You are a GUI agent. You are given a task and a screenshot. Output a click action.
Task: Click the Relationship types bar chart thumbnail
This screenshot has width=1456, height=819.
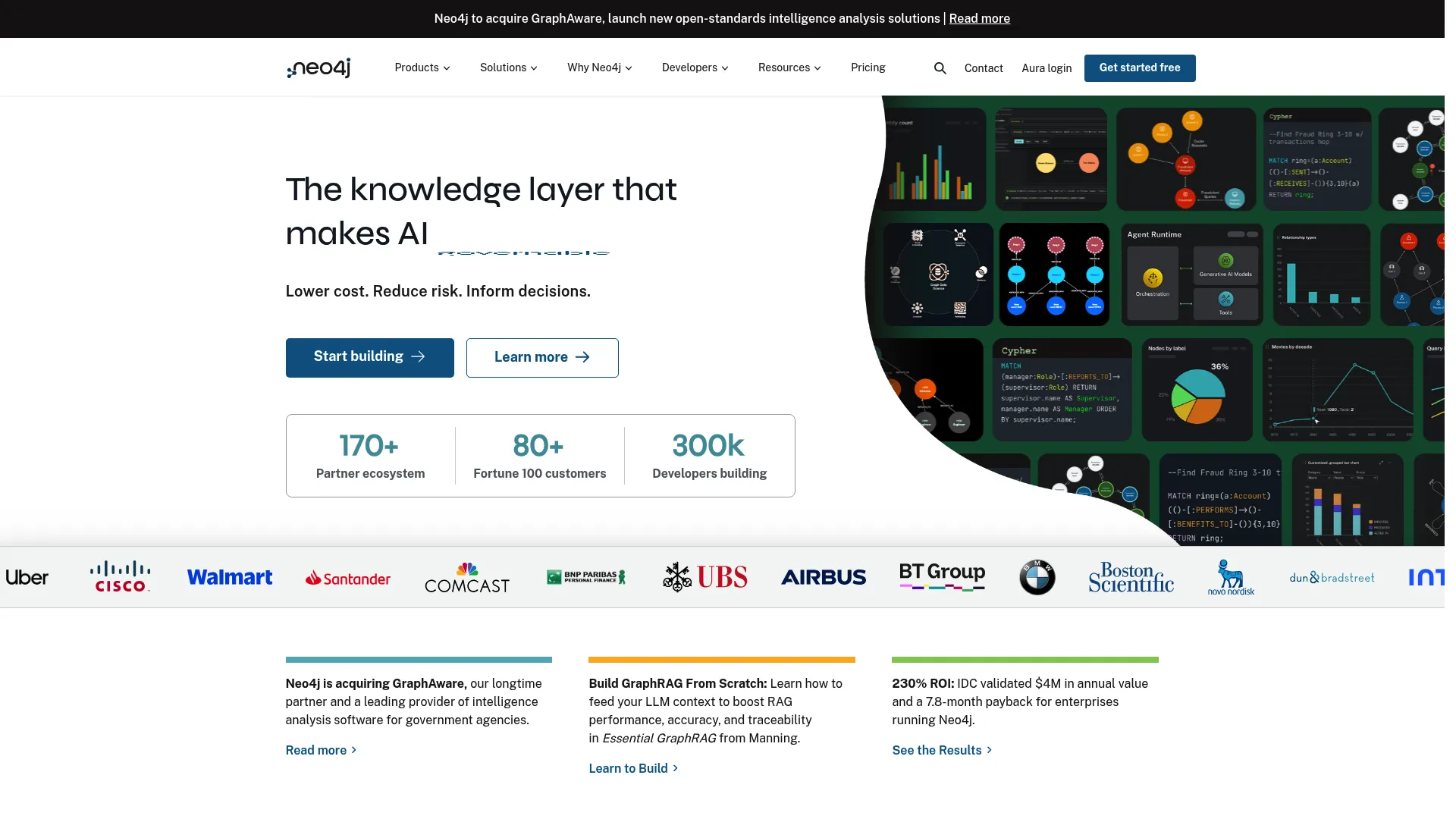[x=1322, y=275]
